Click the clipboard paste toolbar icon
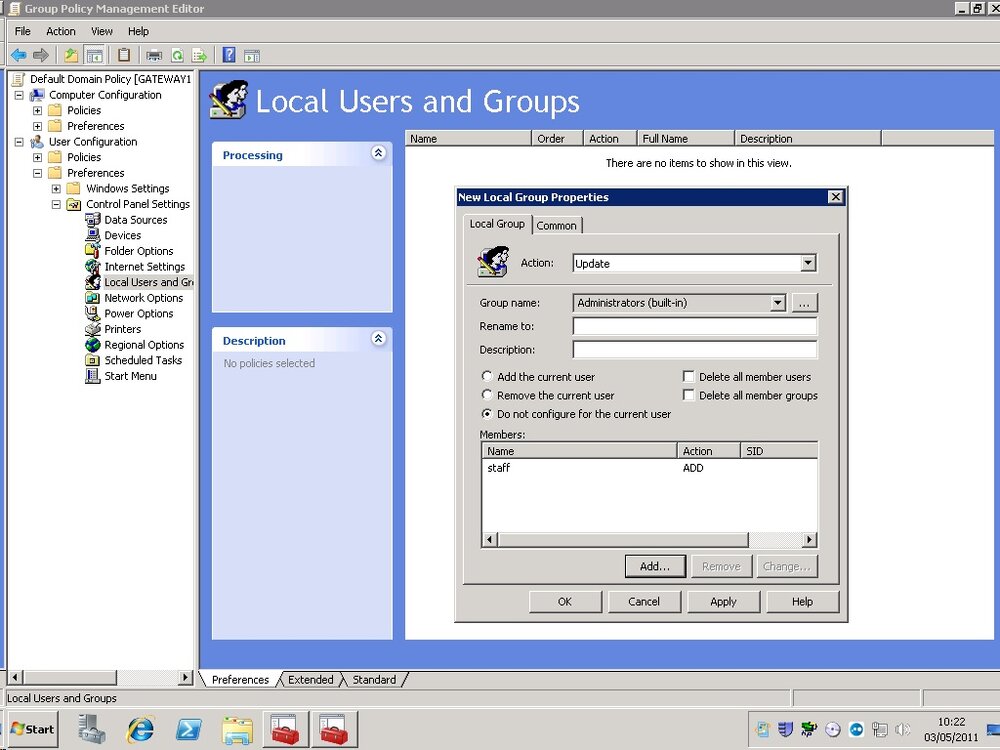This screenshot has height=750, width=1000. click(124, 55)
